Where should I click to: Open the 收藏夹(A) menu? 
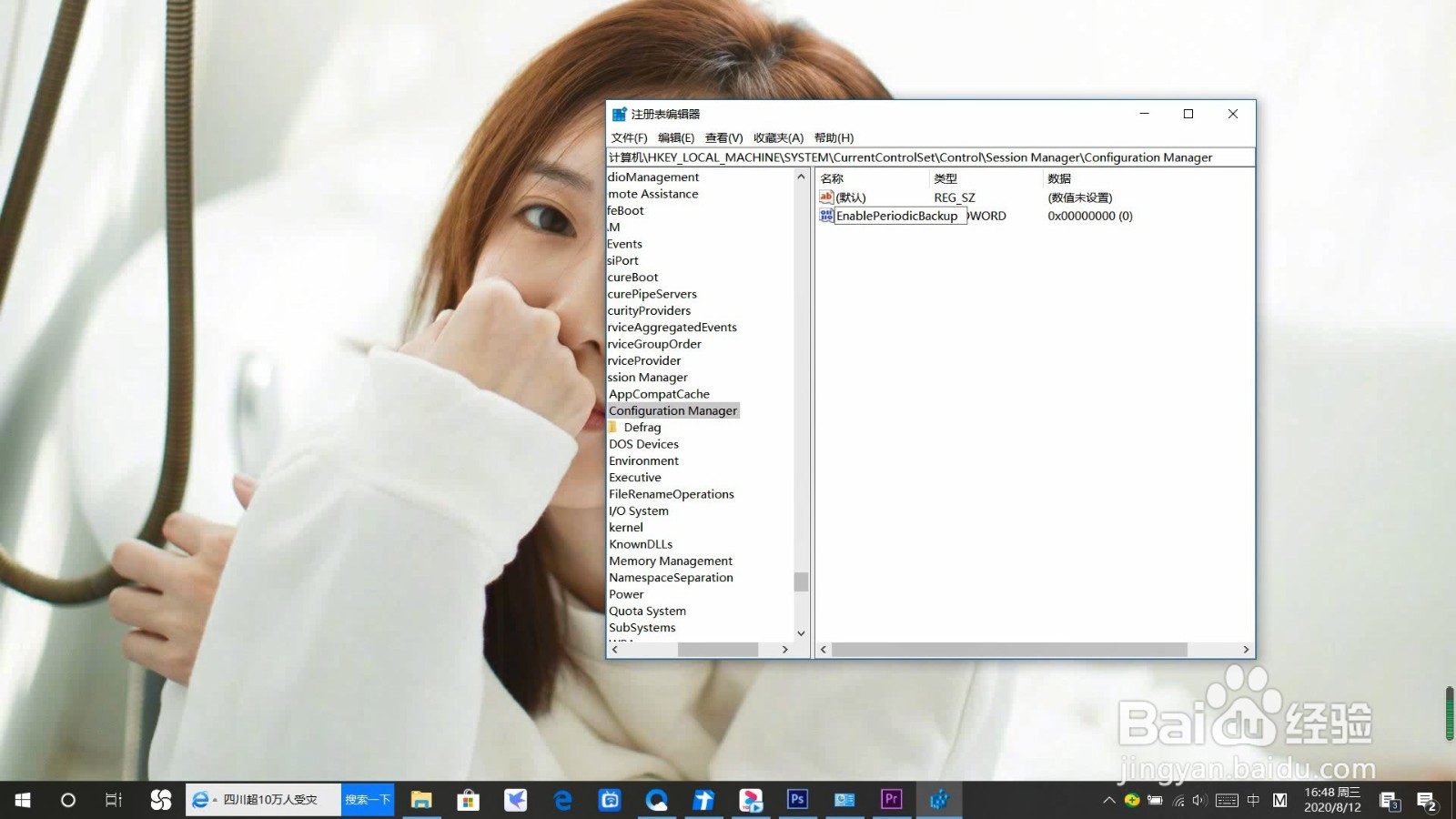click(x=778, y=138)
